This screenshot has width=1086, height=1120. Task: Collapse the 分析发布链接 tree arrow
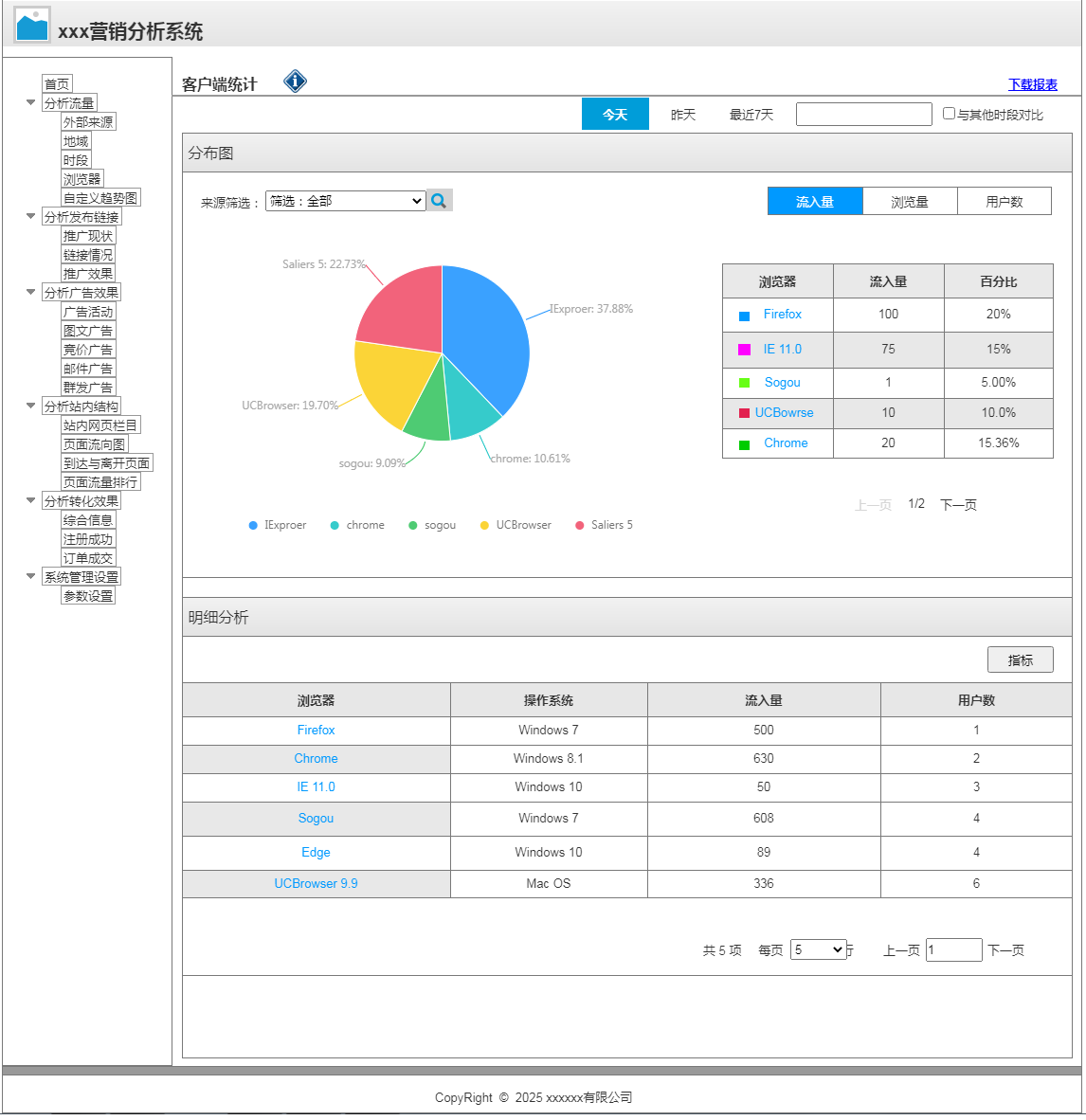click(x=30, y=216)
